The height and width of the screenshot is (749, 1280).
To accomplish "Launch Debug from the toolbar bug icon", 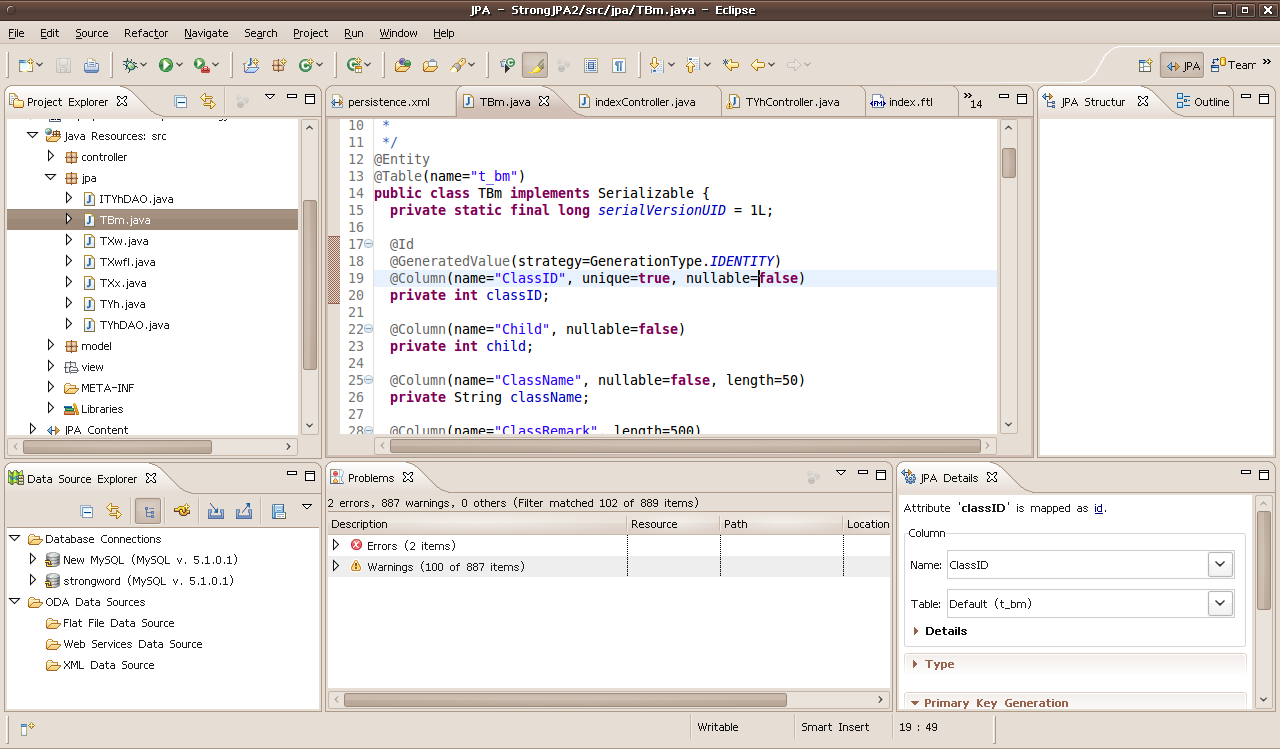I will (130, 64).
